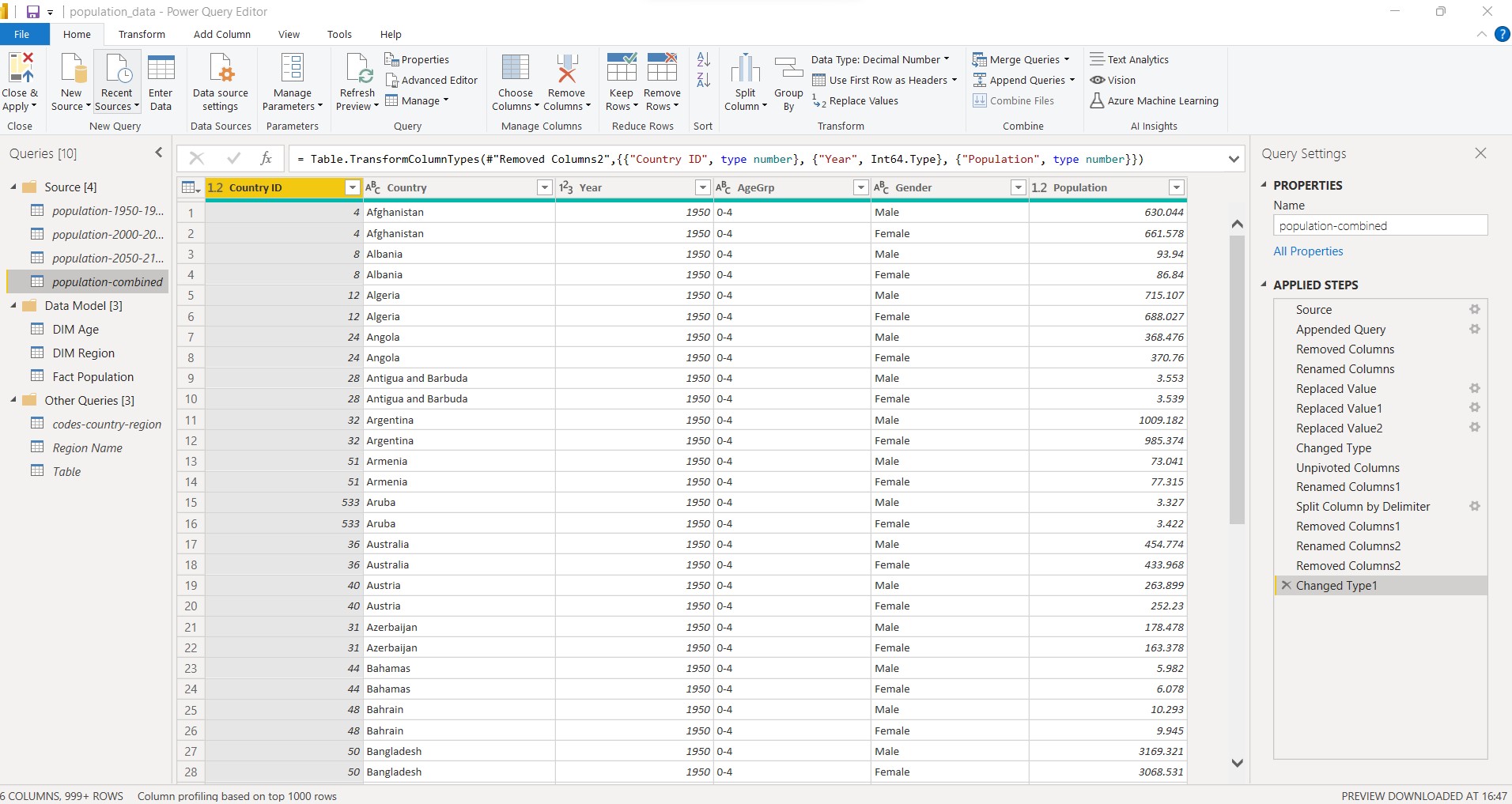The width and height of the screenshot is (1512, 804).
Task: Open Gender column filter dropdown
Action: click(x=1019, y=187)
